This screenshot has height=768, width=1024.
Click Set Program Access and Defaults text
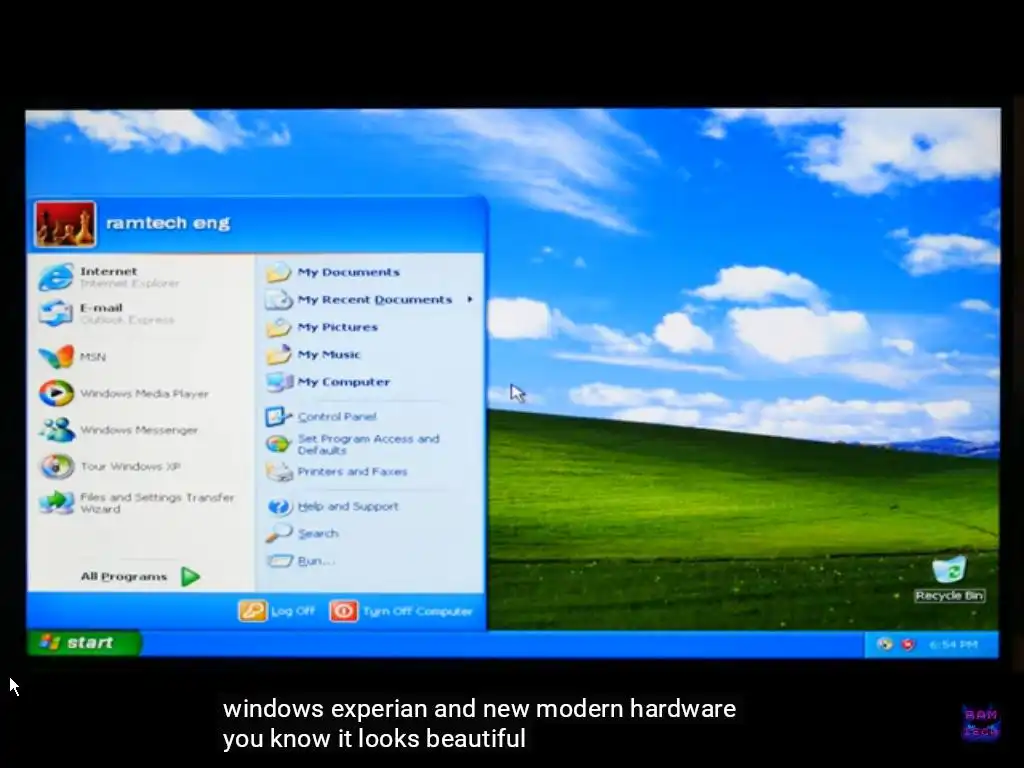(368, 444)
